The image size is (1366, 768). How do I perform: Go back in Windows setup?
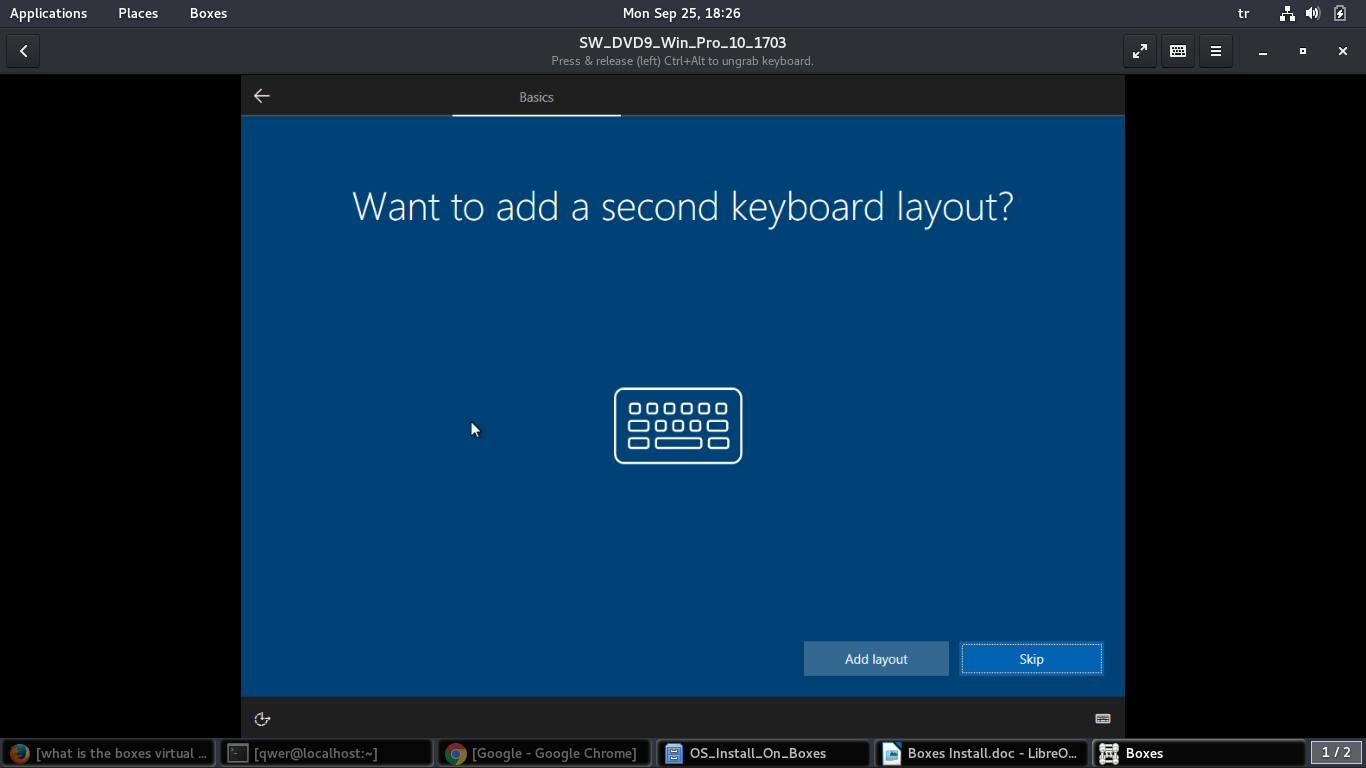tap(262, 96)
